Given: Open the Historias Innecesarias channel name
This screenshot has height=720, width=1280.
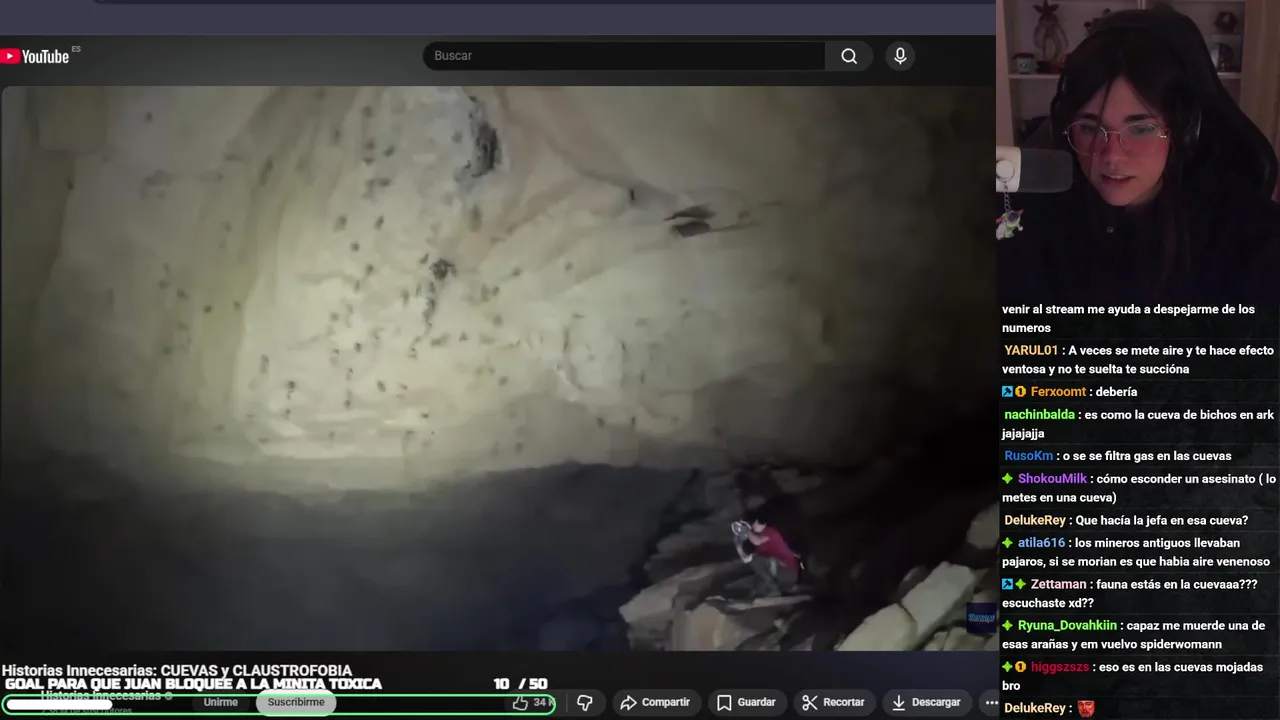Looking at the screenshot, I should pyautogui.click(x=101, y=696).
